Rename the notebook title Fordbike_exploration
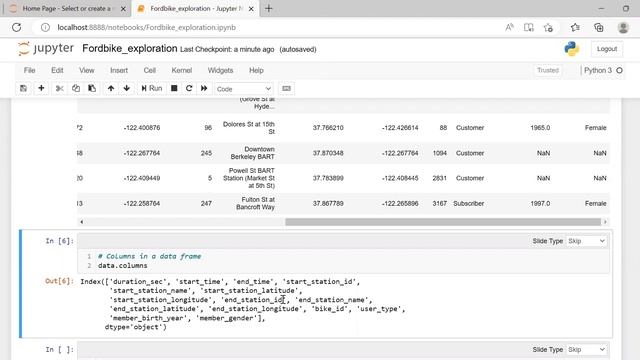This screenshot has height=360, width=640. click(130, 49)
